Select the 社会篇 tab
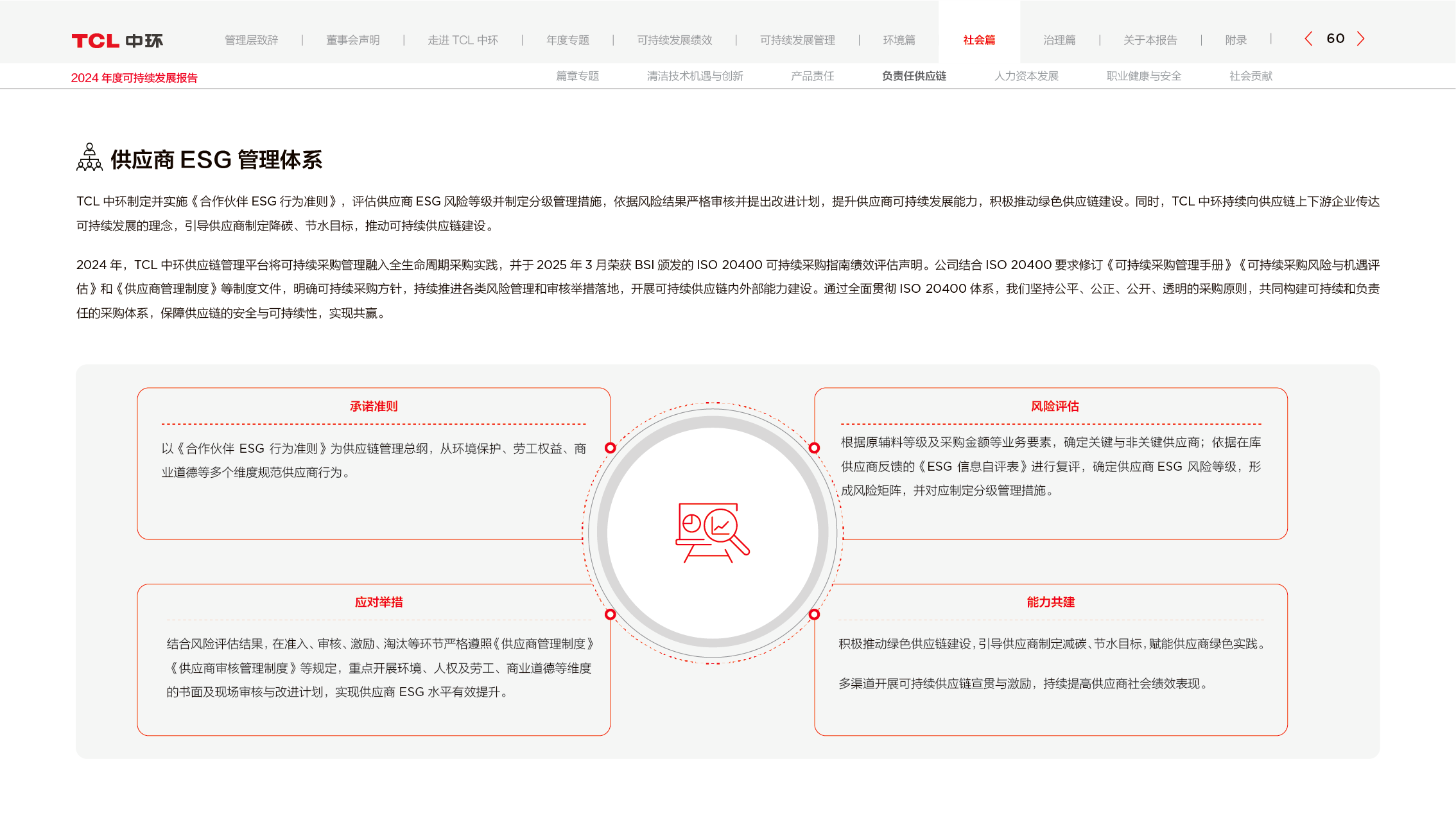1456x820 pixels. (979, 40)
